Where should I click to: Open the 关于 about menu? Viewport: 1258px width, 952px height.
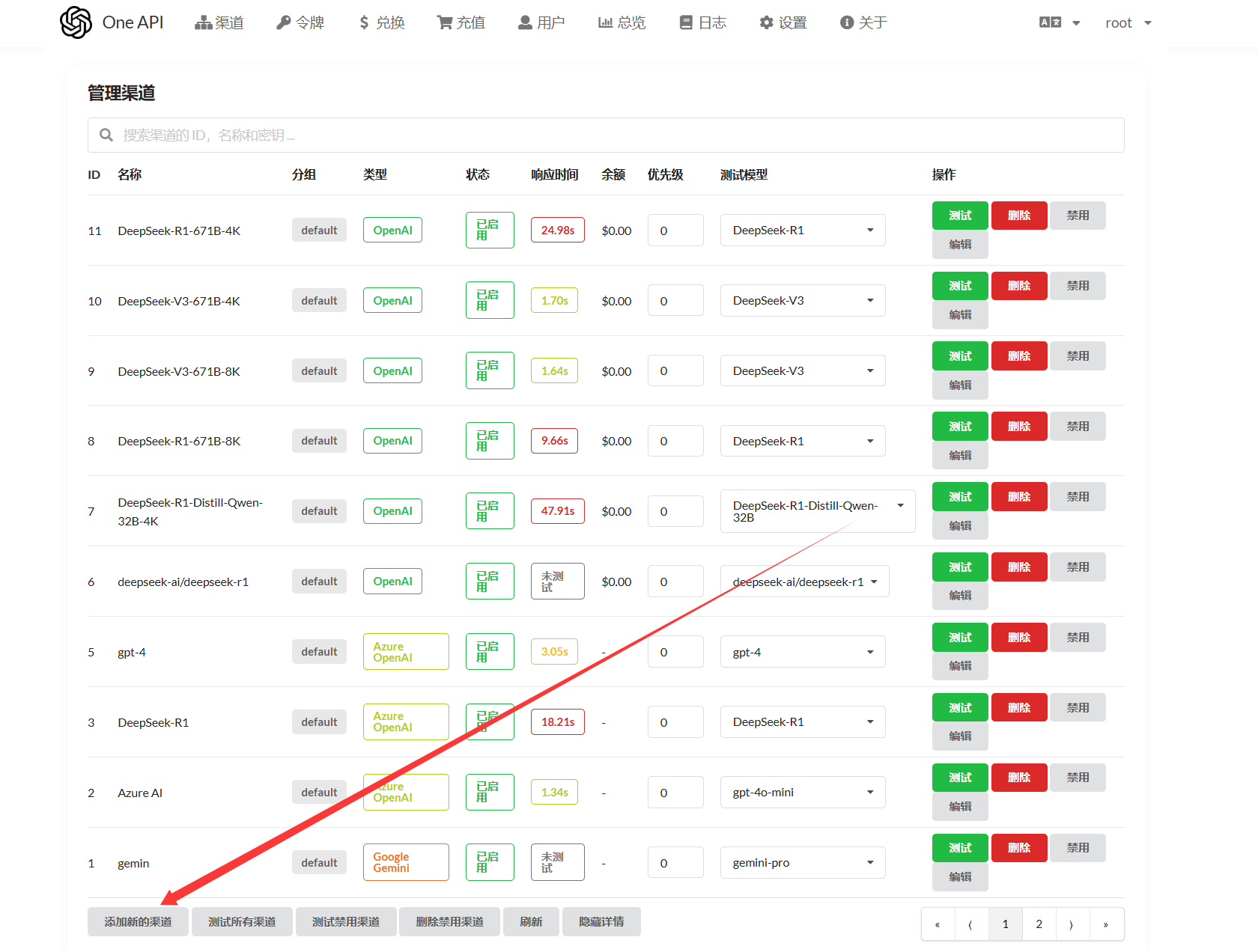[x=863, y=22]
